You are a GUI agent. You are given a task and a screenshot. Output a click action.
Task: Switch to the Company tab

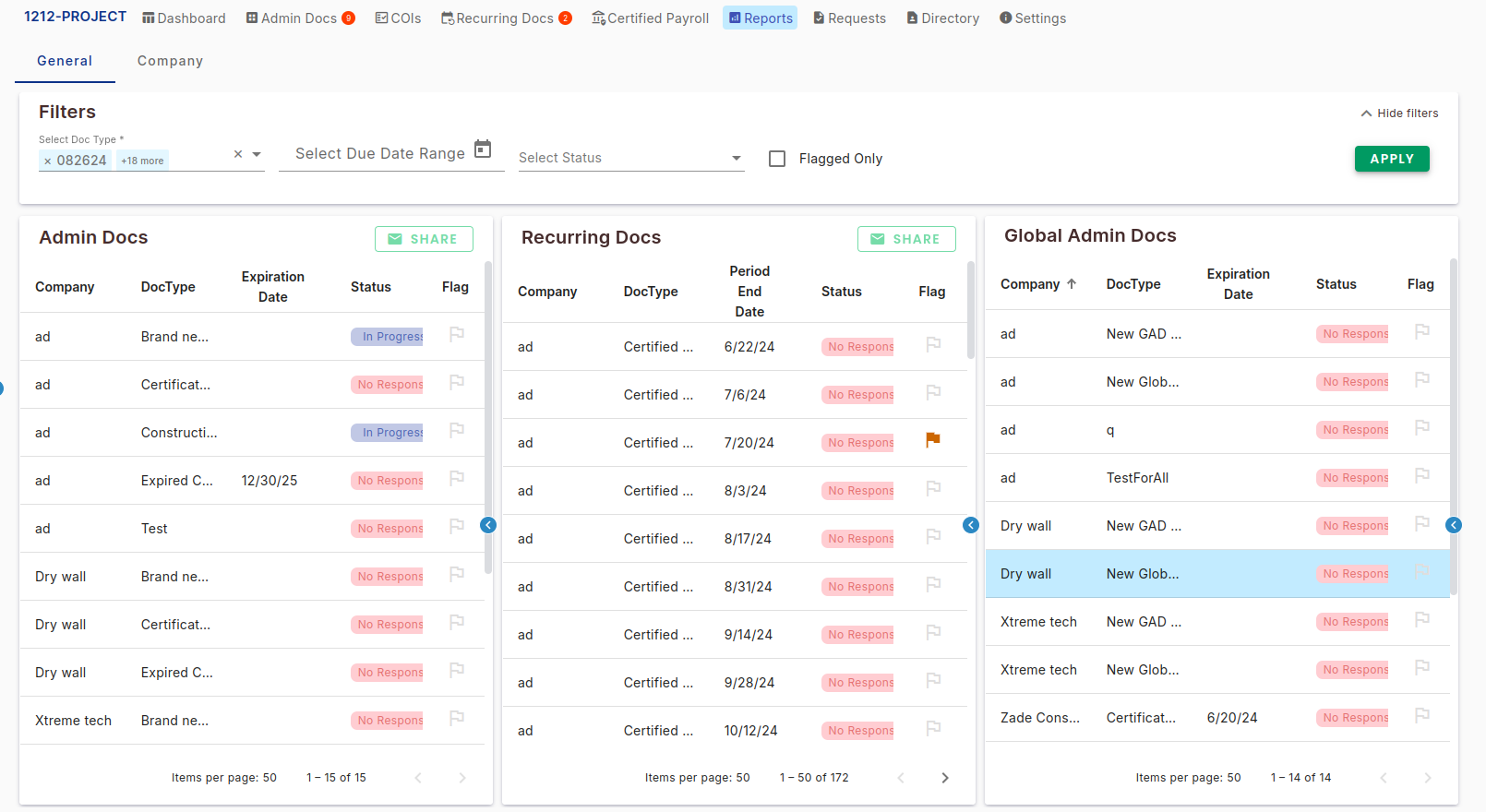(x=170, y=61)
